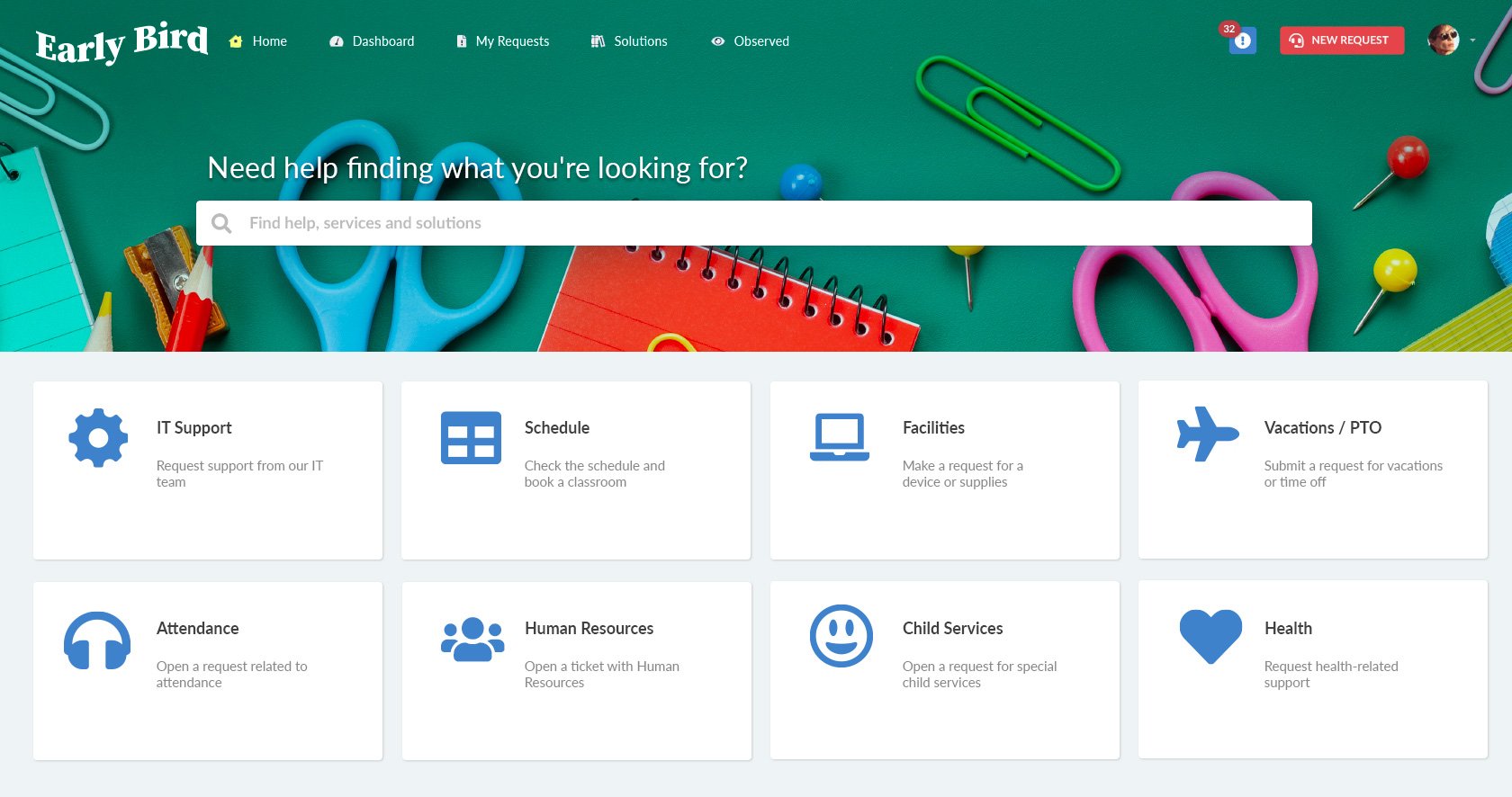Open My Requests in navigation
The width and height of the screenshot is (1512, 797).
(x=502, y=41)
